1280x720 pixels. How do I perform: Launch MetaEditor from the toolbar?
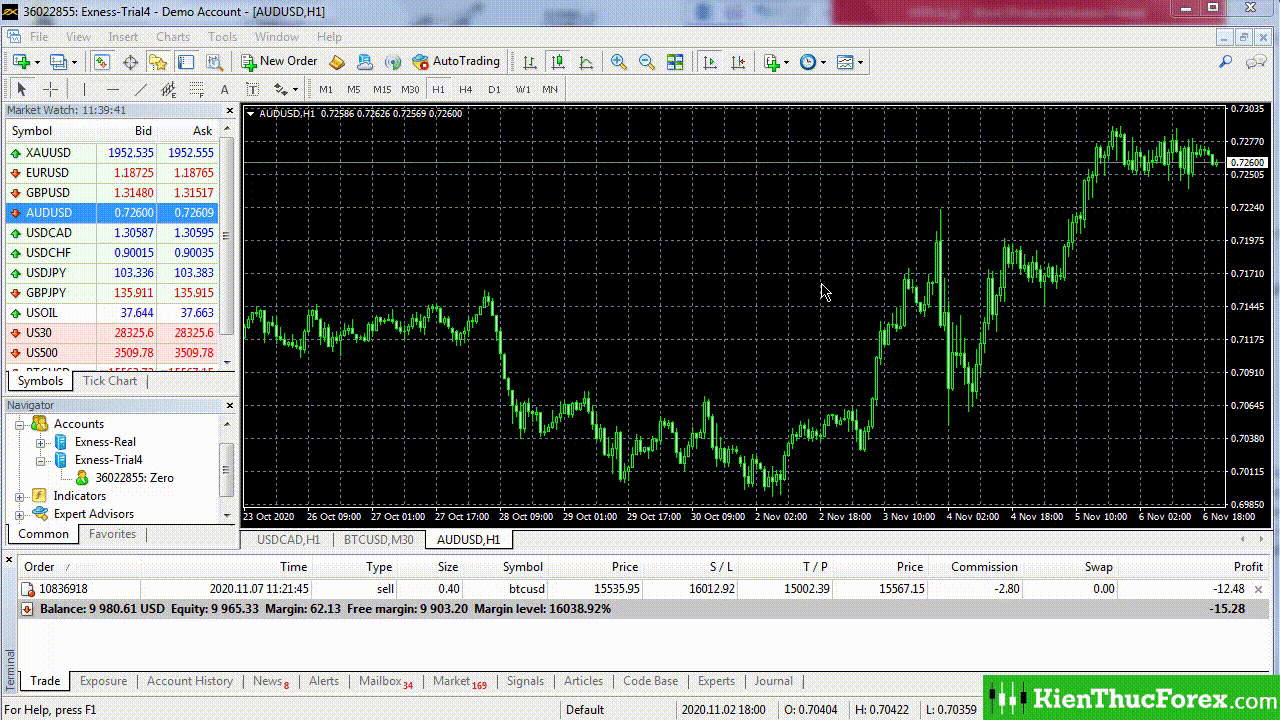(x=337, y=62)
